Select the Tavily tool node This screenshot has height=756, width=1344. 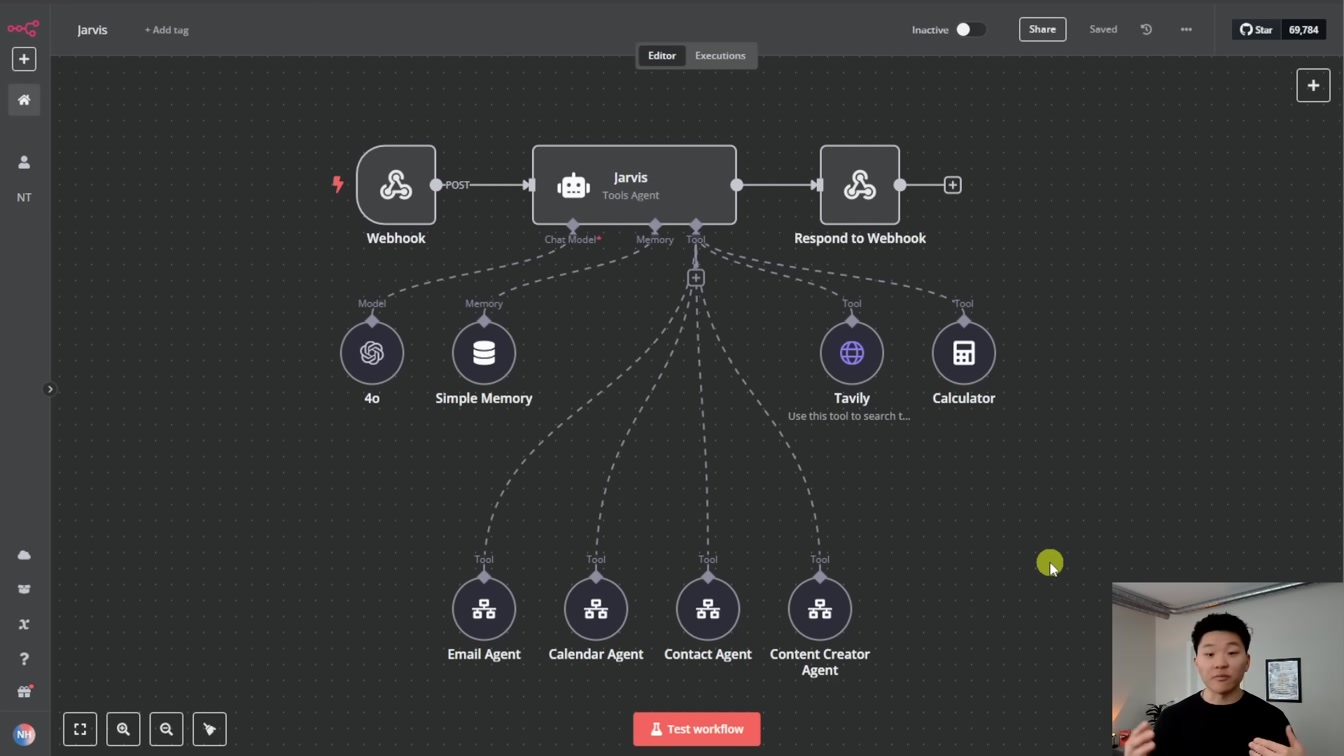[852, 353]
